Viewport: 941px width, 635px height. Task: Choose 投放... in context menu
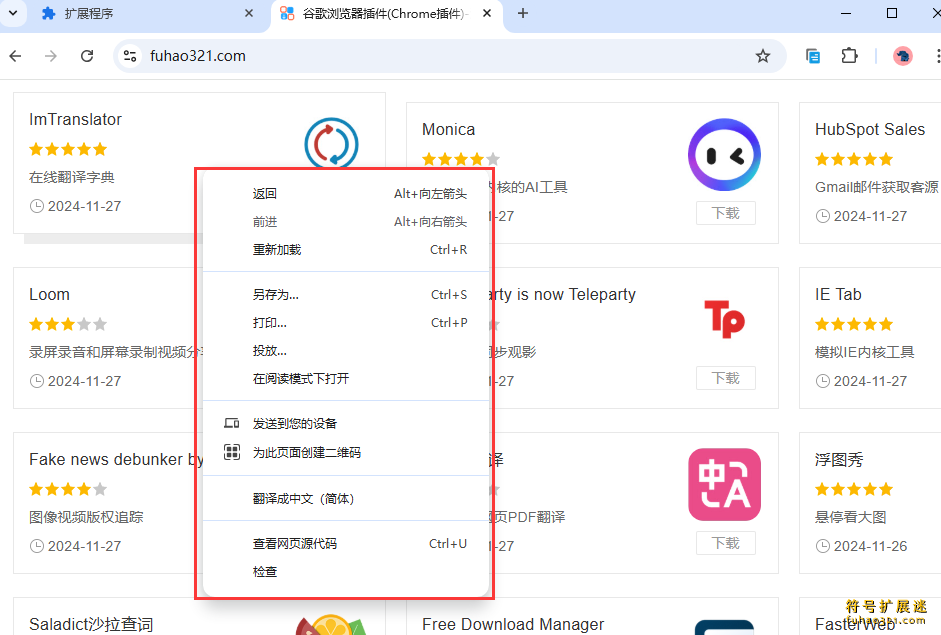(x=346, y=351)
